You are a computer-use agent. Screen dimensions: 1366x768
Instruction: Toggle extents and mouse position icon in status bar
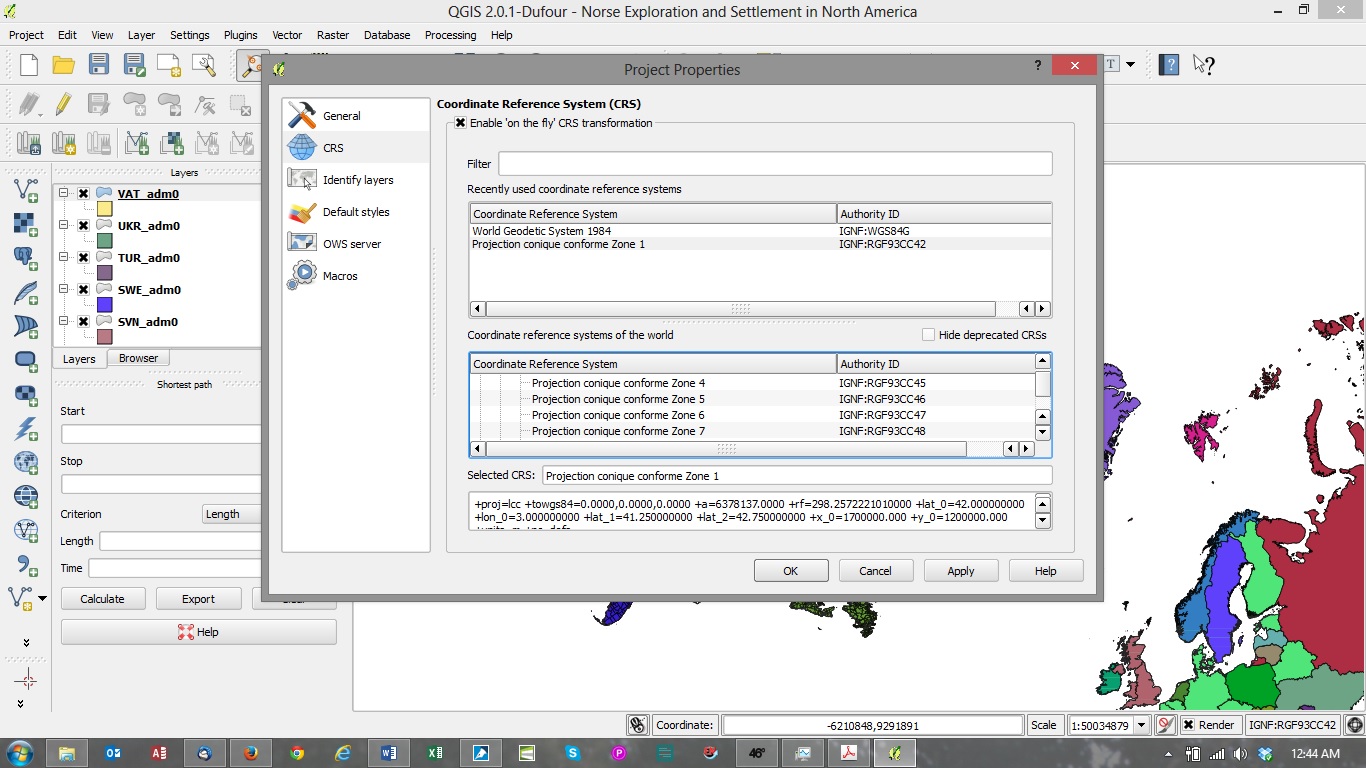(637, 725)
